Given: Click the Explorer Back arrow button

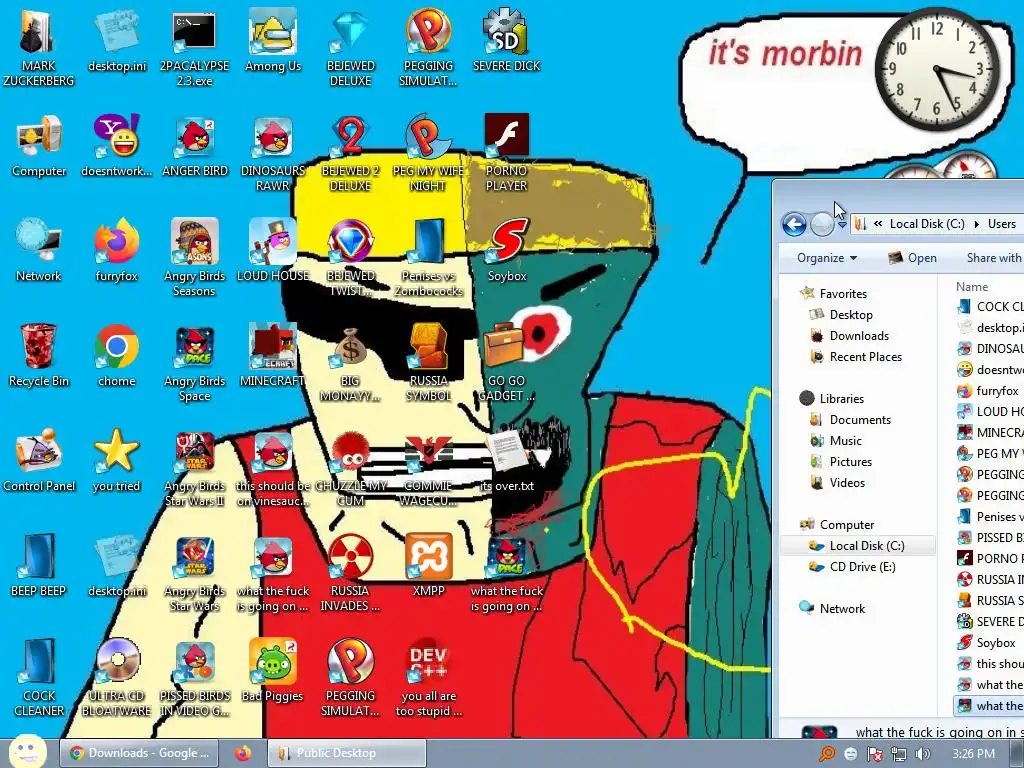Looking at the screenshot, I should (x=794, y=225).
